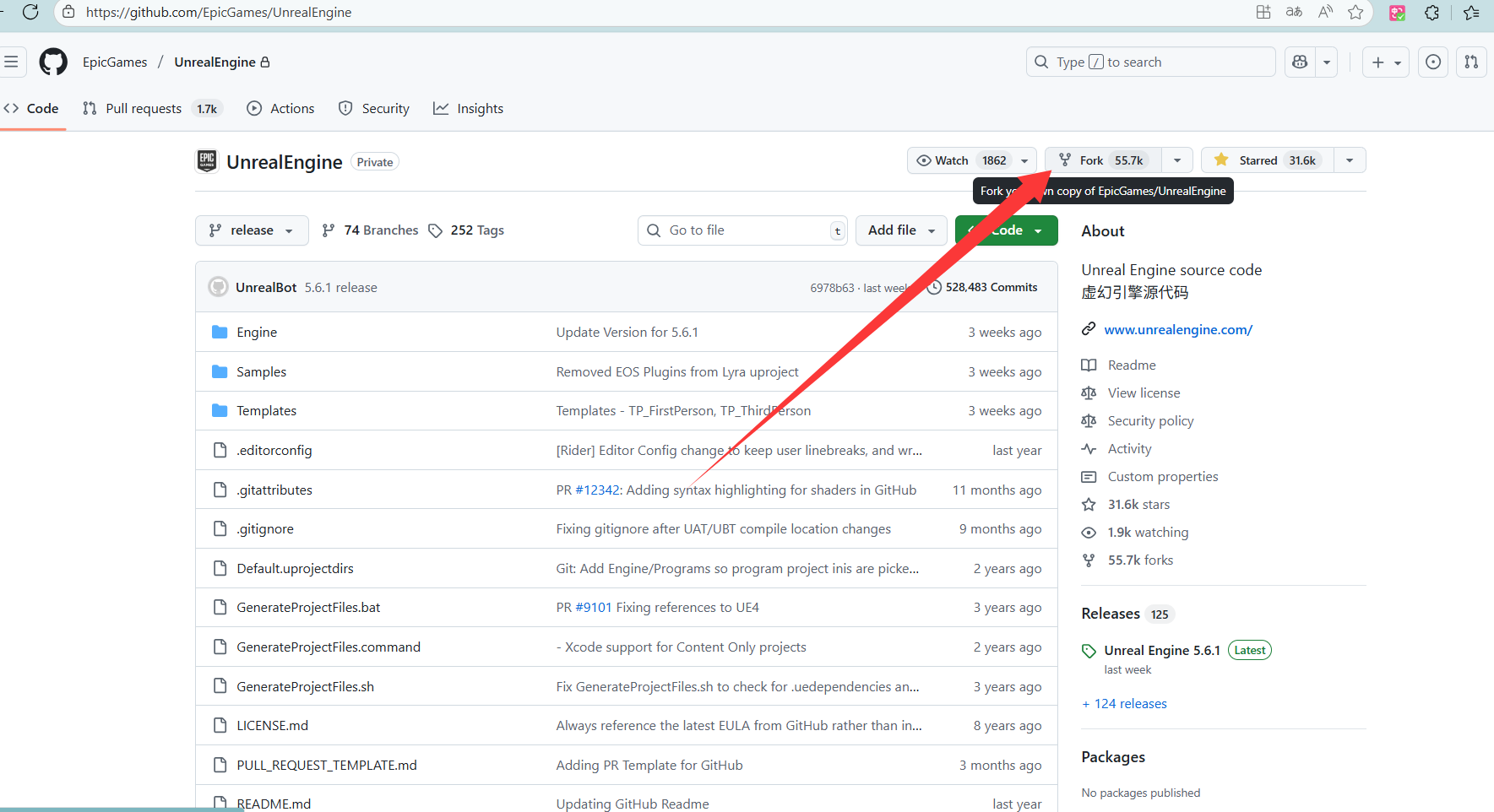Open the release branch selector dropdown
Viewport: 1494px width, 812px height.
[x=252, y=230]
